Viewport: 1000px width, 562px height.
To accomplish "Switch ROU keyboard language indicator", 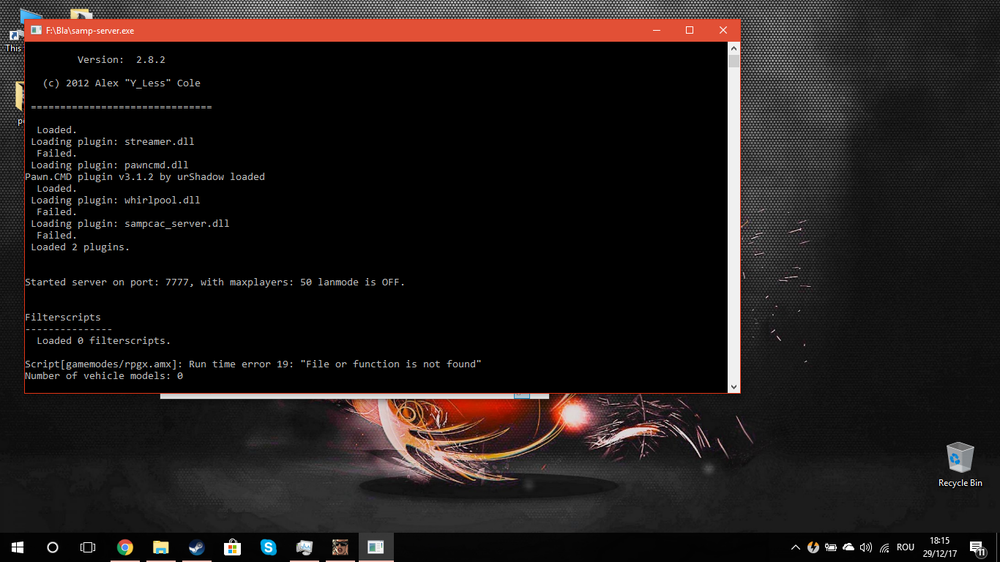I will tap(905, 547).
